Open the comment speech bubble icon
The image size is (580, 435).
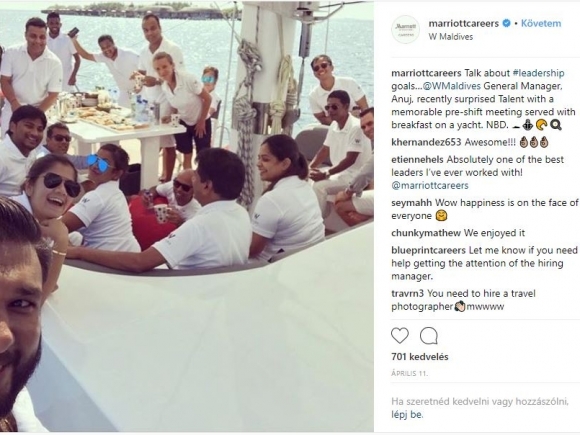click(x=429, y=336)
